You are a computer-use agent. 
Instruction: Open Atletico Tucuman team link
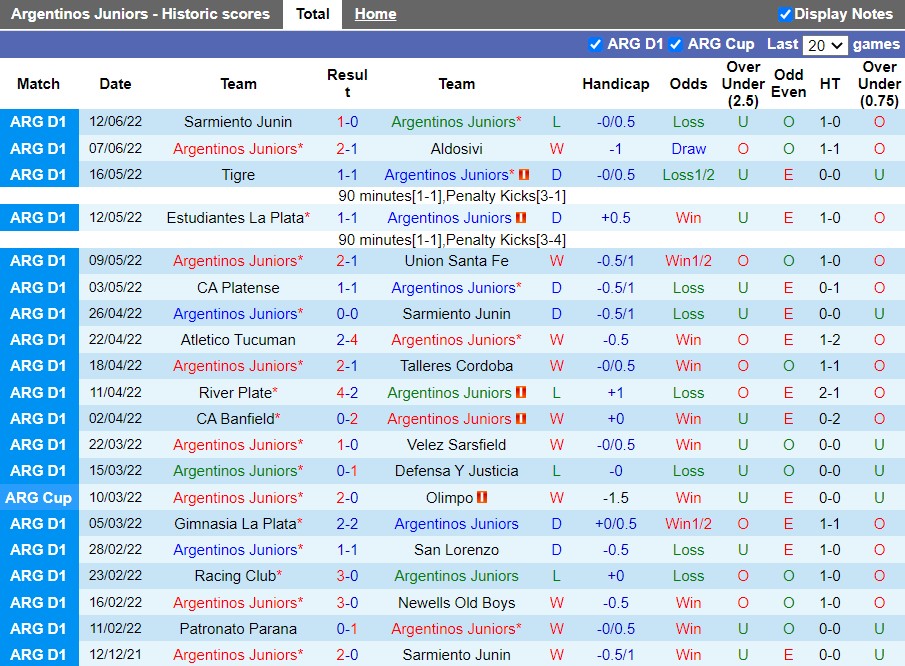[x=238, y=340]
